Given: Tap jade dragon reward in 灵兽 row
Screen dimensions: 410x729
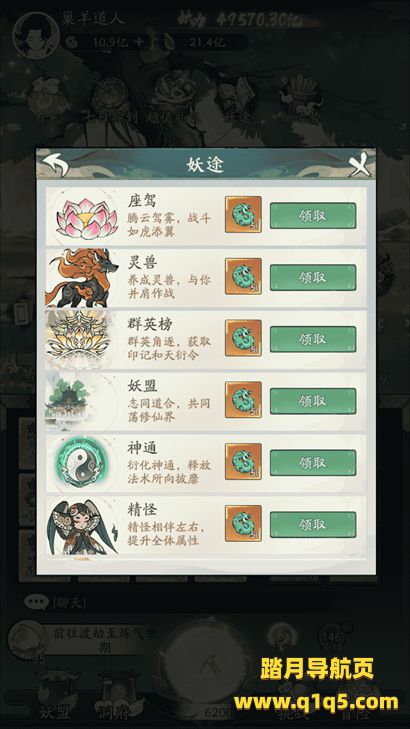Looking at the screenshot, I should click(x=243, y=276).
